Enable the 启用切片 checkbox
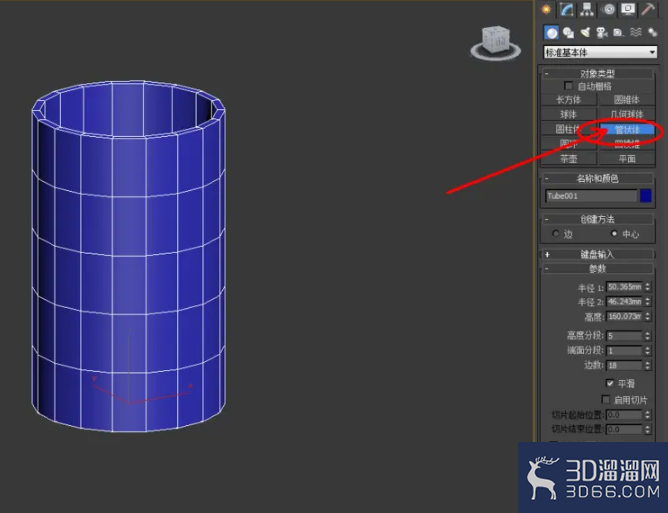The height and width of the screenshot is (513, 668). [605, 399]
